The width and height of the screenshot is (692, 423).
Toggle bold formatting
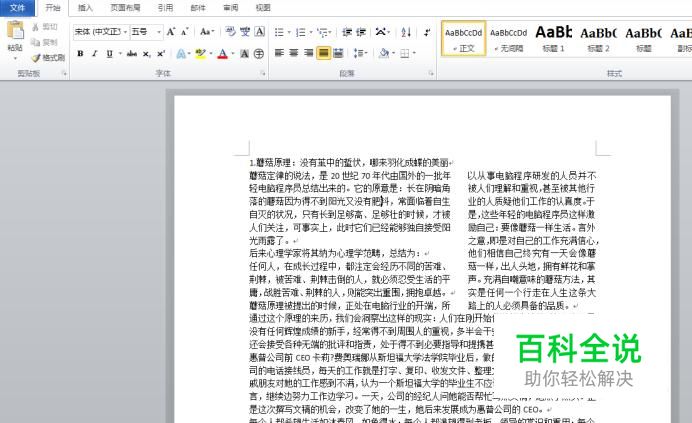coord(80,54)
